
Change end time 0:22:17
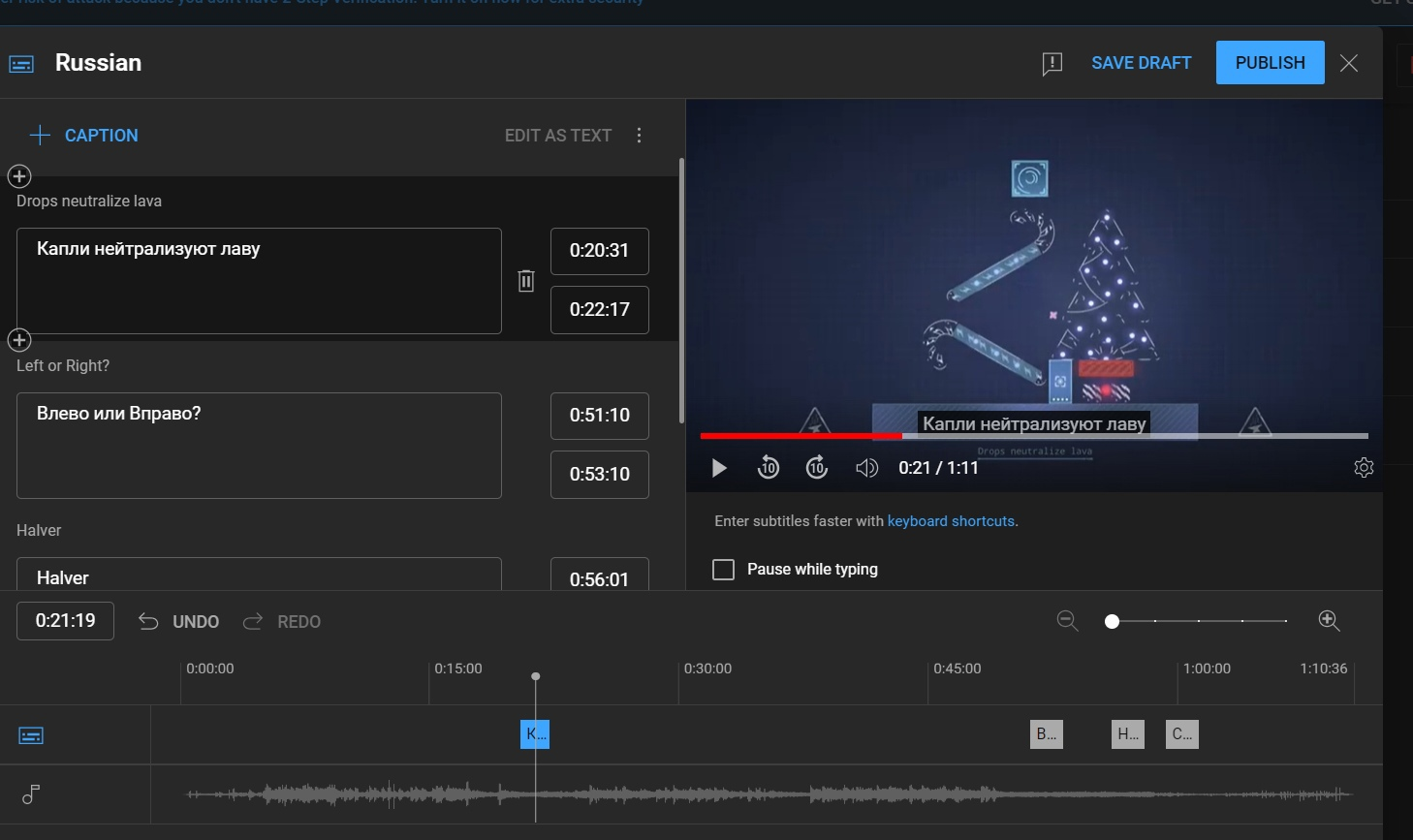600,310
